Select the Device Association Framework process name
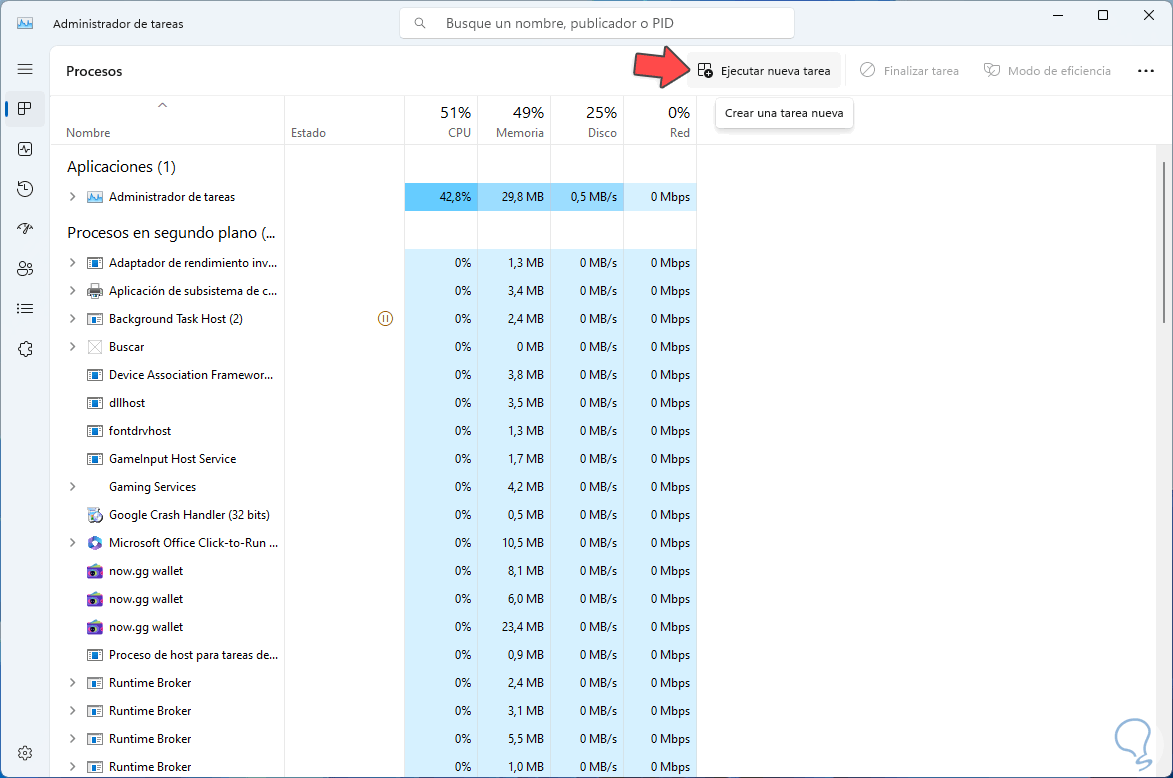Image resolution: width=1173 pixels, height=778 pixels. [x=191, y=375]
